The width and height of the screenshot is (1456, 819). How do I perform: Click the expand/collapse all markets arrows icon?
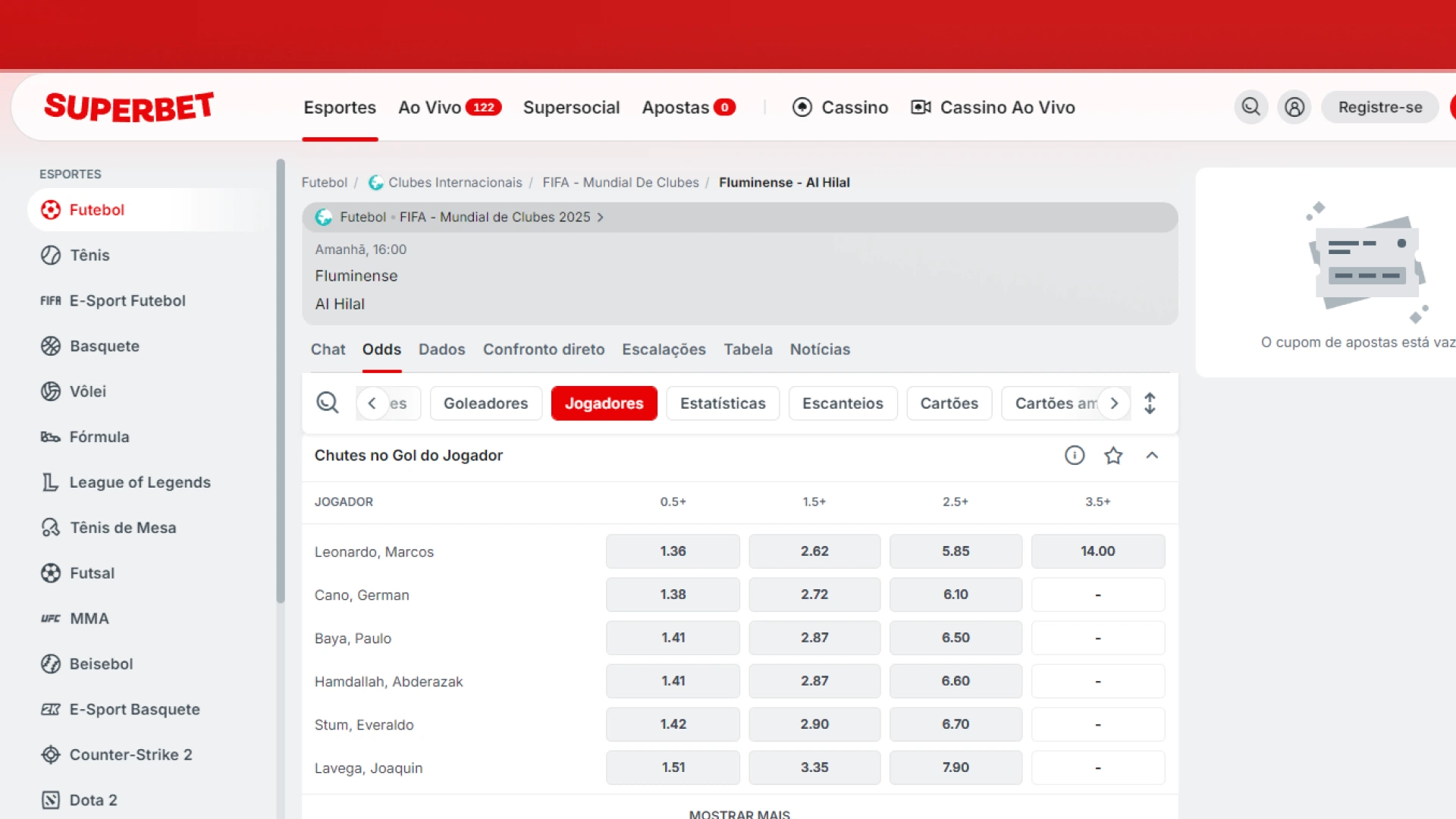pos(1150,403)
